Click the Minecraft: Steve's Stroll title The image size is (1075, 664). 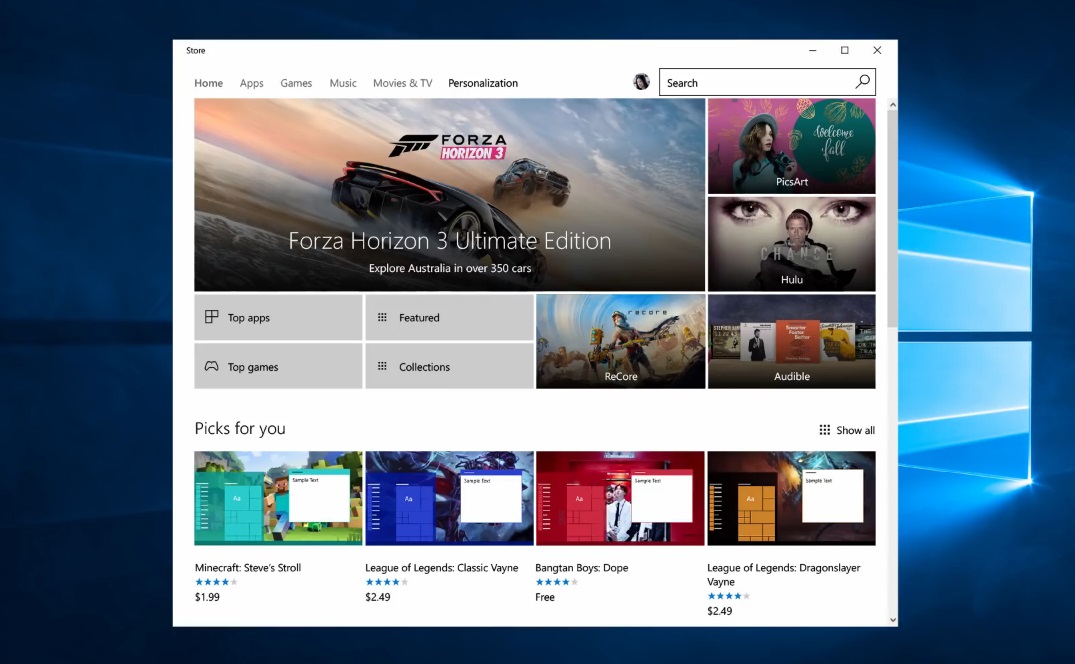click(x=247, y=567)
